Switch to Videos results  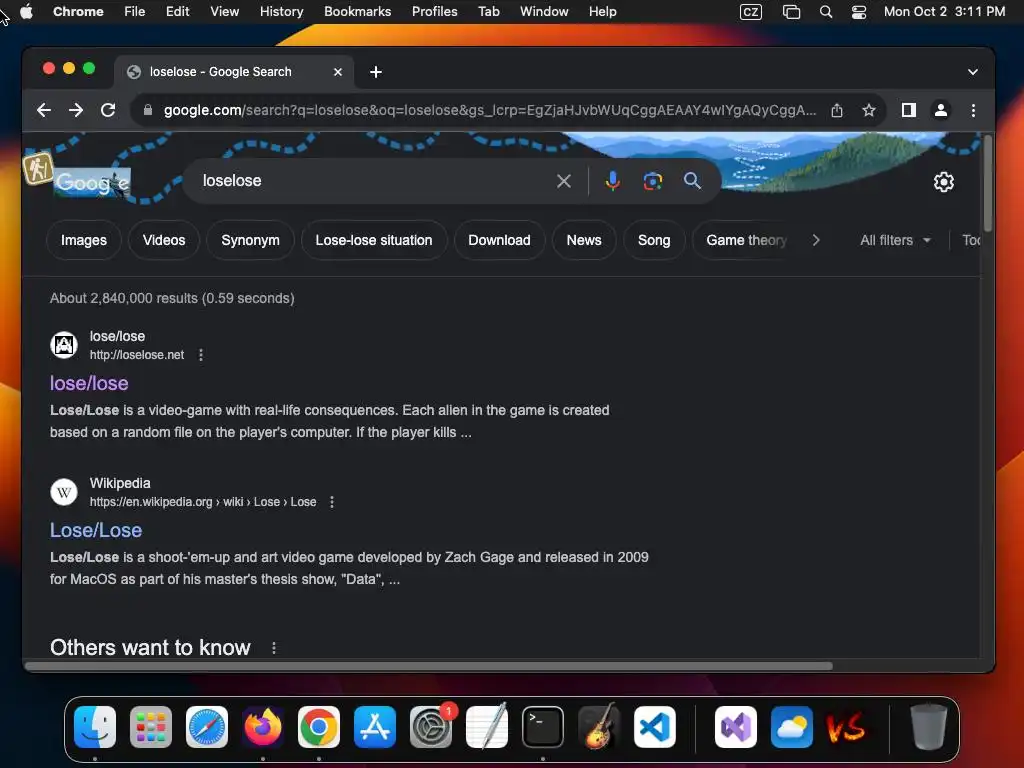164,240
